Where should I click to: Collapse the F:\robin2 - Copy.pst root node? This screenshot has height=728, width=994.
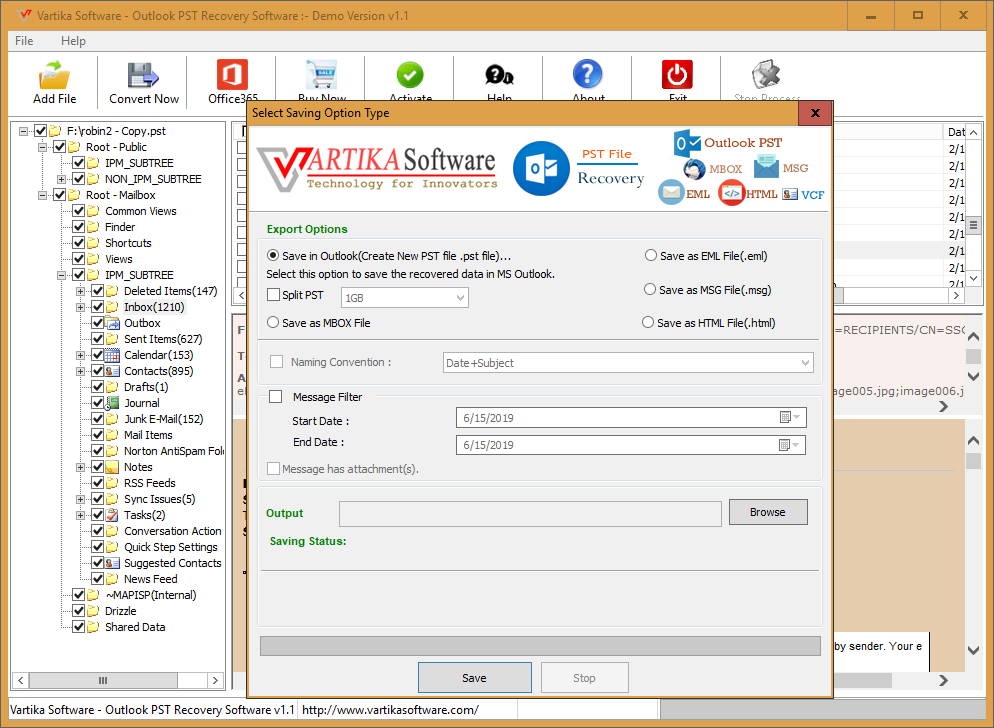click(x=23, y=131)
